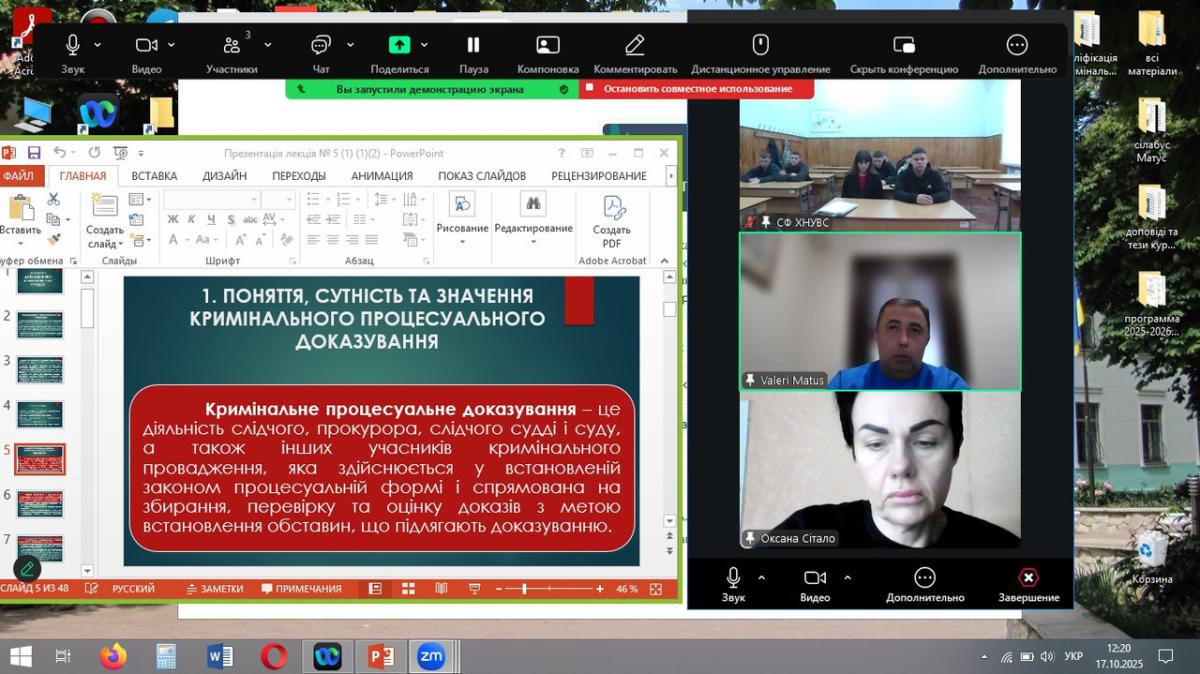Select slide 7 thumbnail
Image resolution: width=1200 pixels, height=674 pixels.
tap(40, 548)
